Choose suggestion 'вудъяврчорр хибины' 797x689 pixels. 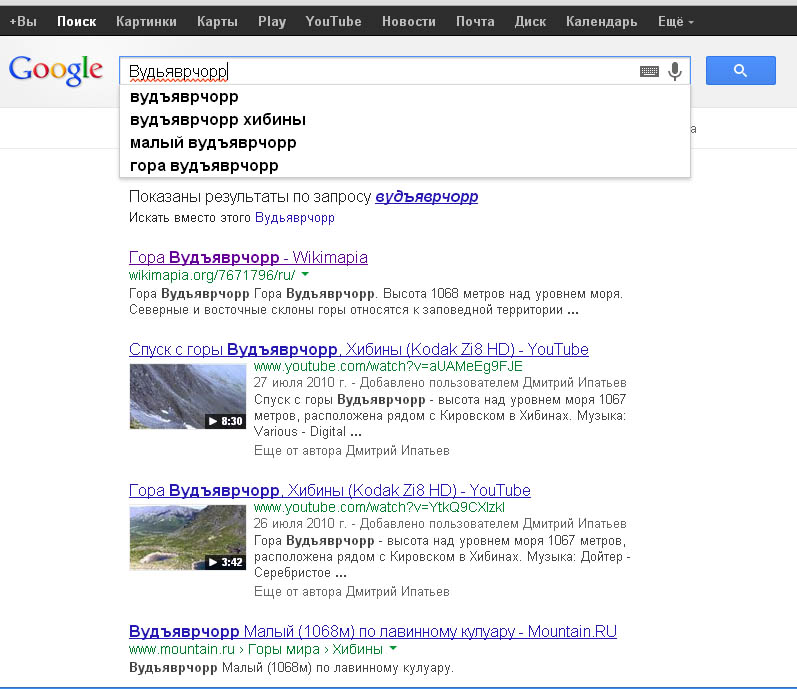[x=405, y=119]
